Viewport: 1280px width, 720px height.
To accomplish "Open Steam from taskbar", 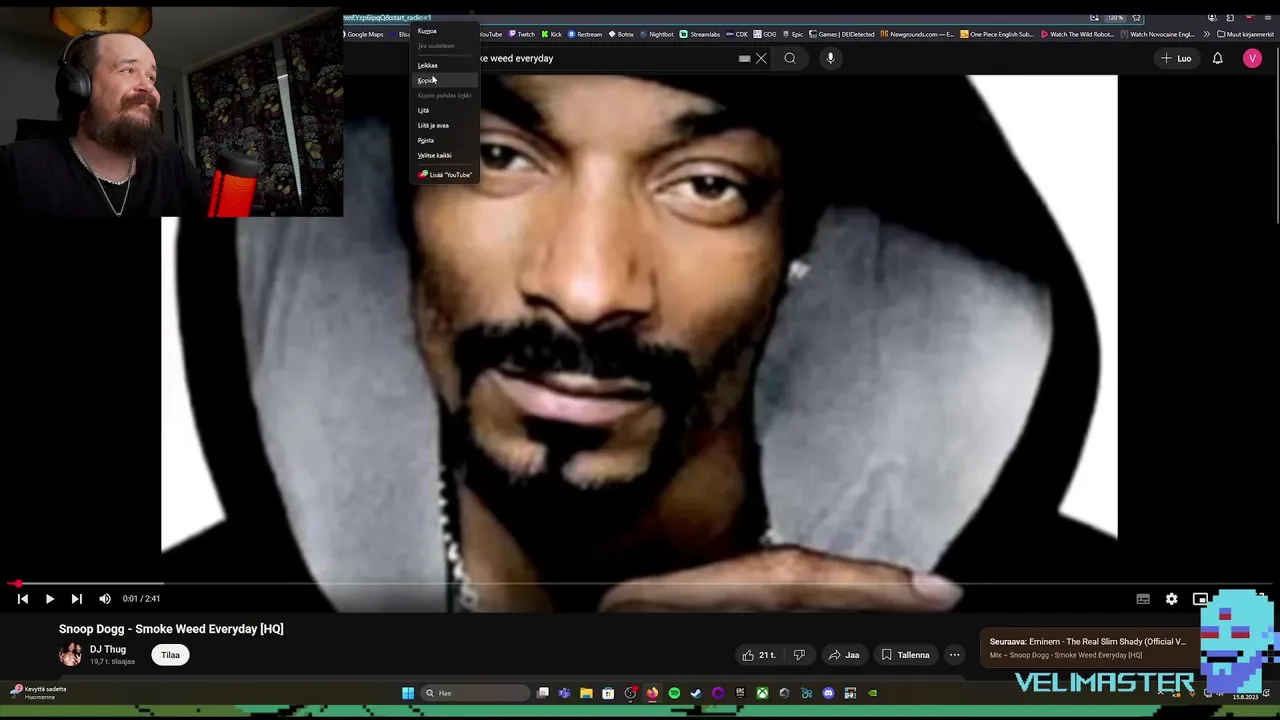I will (x=696, y=693).
